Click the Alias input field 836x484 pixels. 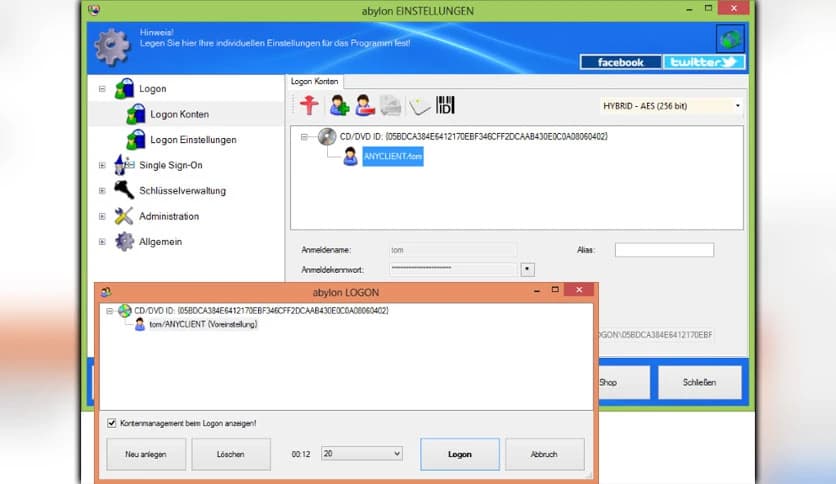tap(664, 250)
